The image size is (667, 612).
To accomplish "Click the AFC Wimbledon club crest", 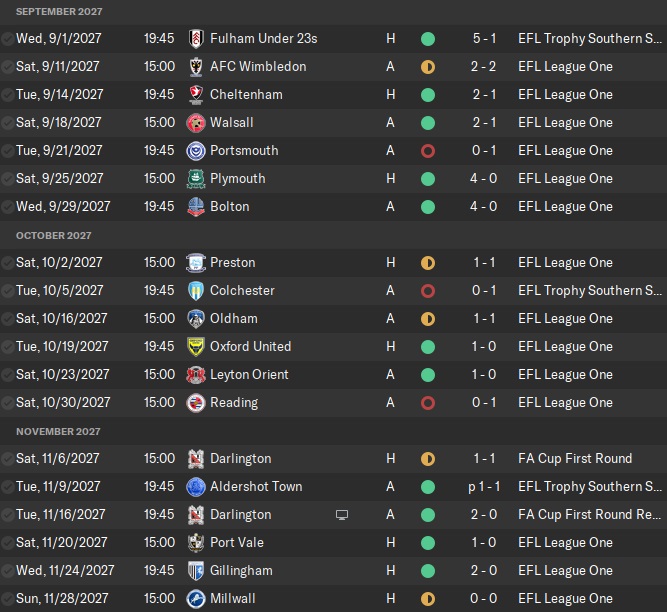I will (195, 67).
